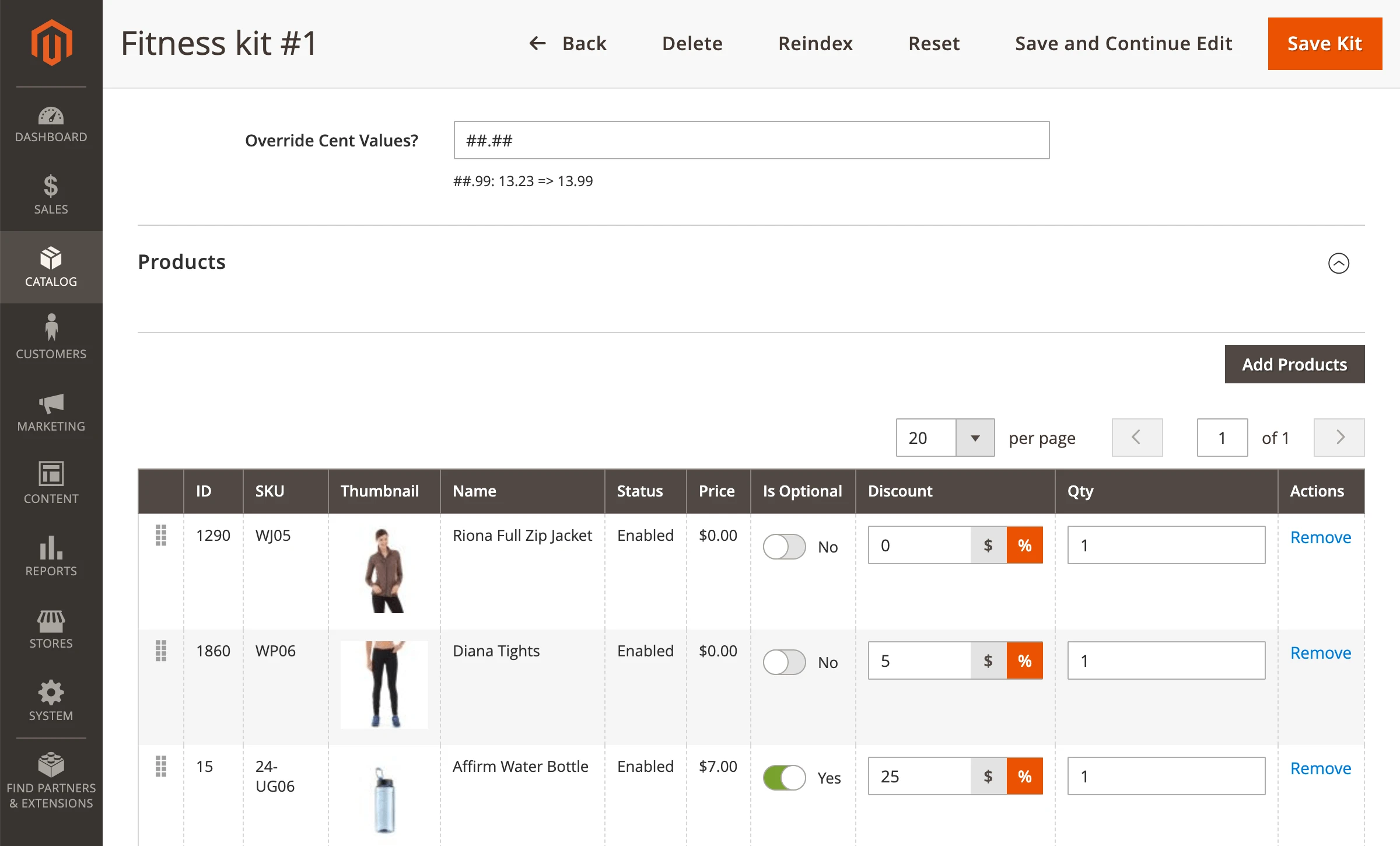
Task: Switch Affirm Water Bottle discount to dollar
Action: pyautogui.click(x=988, y=777)
